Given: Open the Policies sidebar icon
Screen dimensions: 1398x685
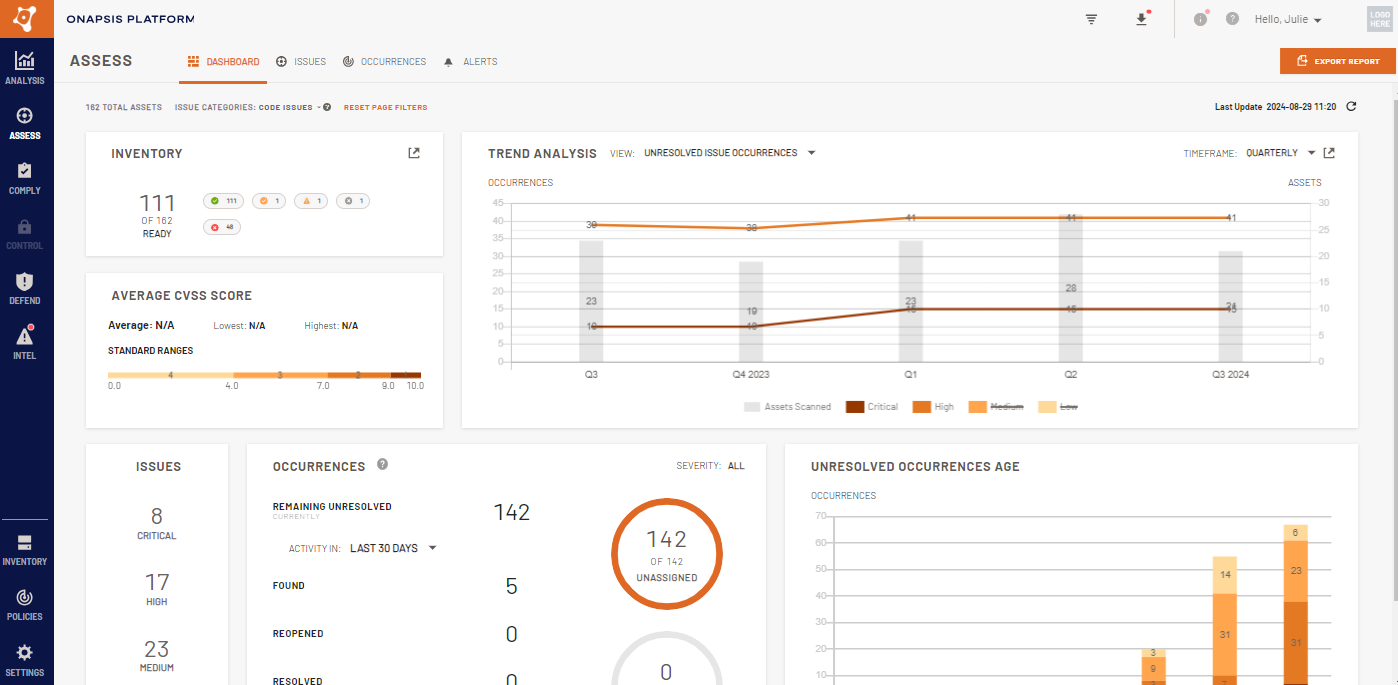Looking at the screenshot, I should [25, 604].
